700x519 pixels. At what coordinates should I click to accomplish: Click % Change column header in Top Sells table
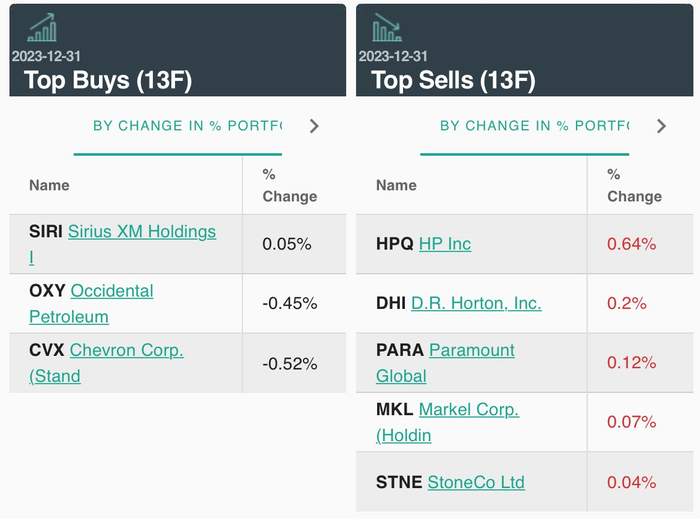(634, 185)
